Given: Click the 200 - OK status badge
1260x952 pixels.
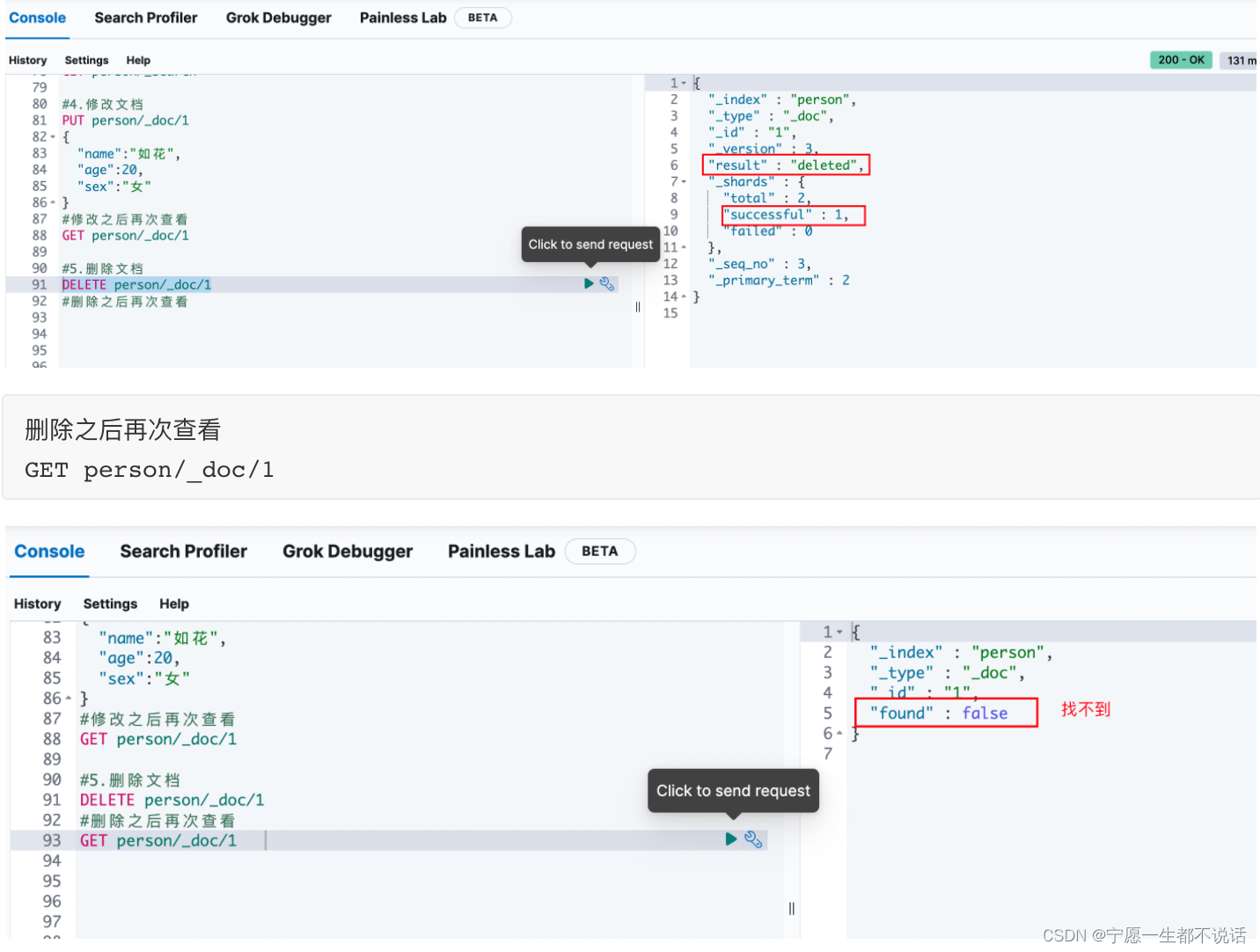Looking at the screenshot, I should pyautogui.click(x=1181, y=60).
